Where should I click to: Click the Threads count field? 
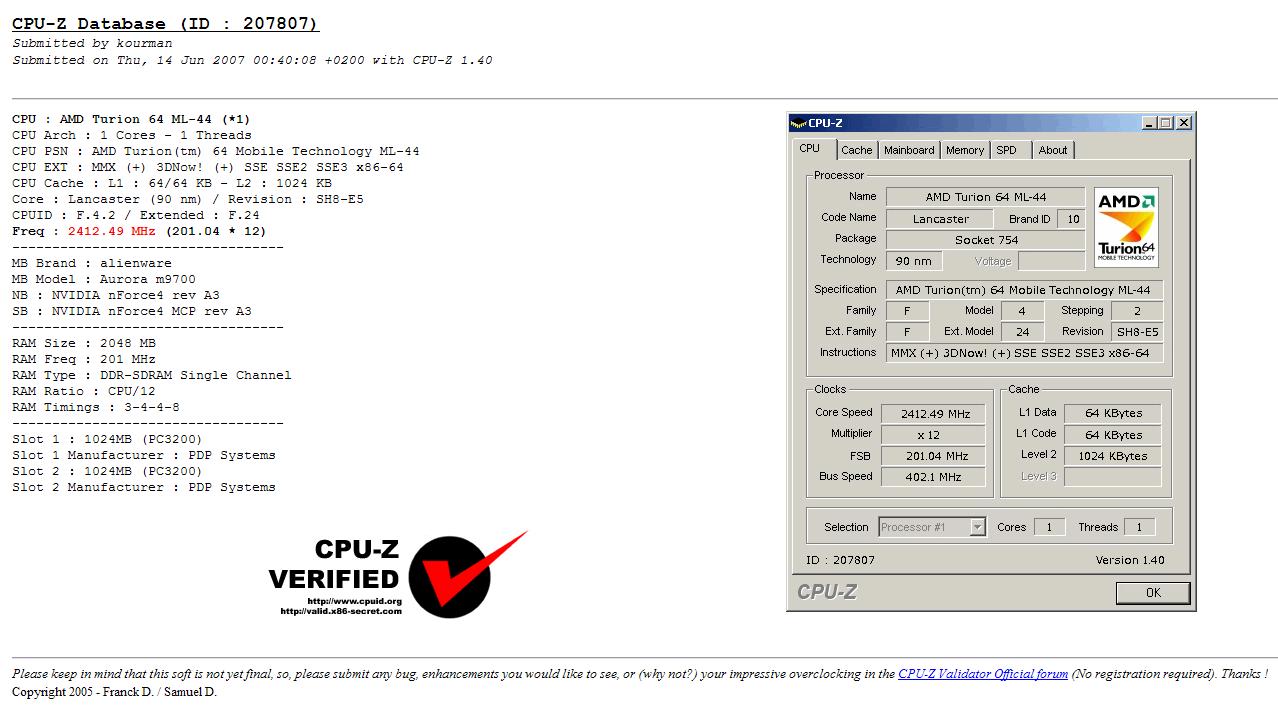pyautogui.click(x=1139, y=527)
